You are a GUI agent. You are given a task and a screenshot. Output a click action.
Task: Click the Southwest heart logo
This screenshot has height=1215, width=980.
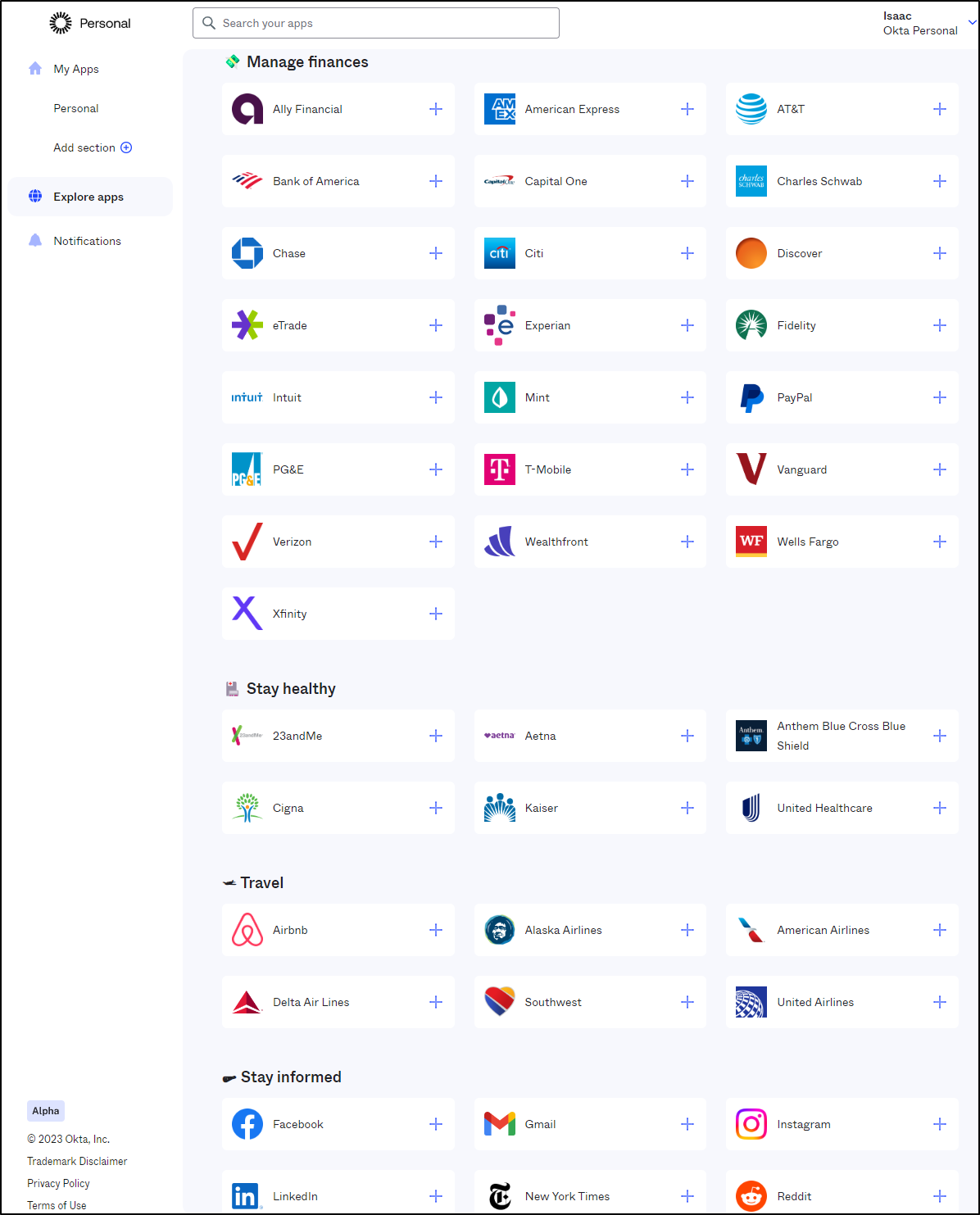(x=500, y=1002)
